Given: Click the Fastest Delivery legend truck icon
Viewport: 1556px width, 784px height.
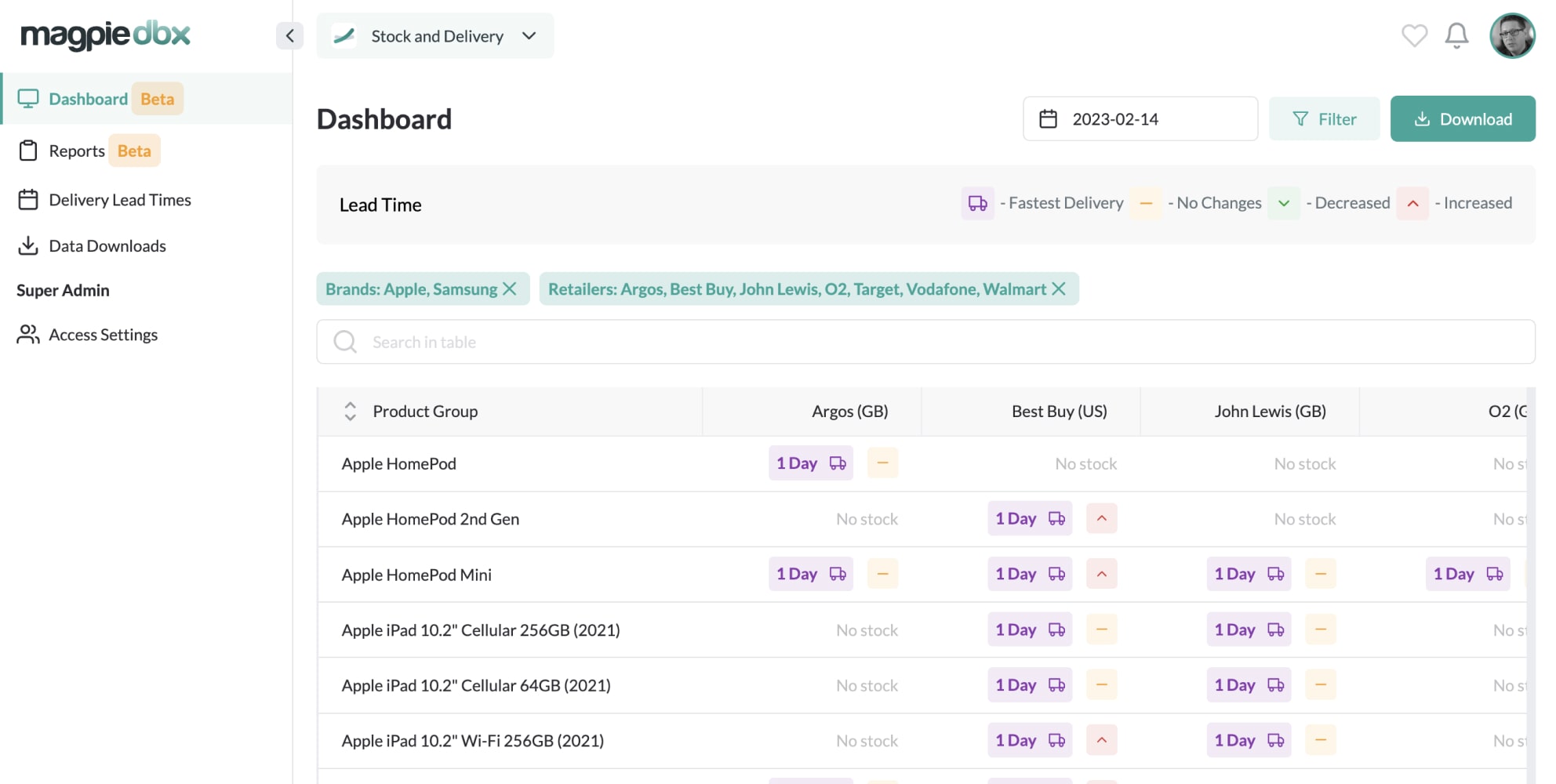Looking at the screenshot, I should pos(977,203).
